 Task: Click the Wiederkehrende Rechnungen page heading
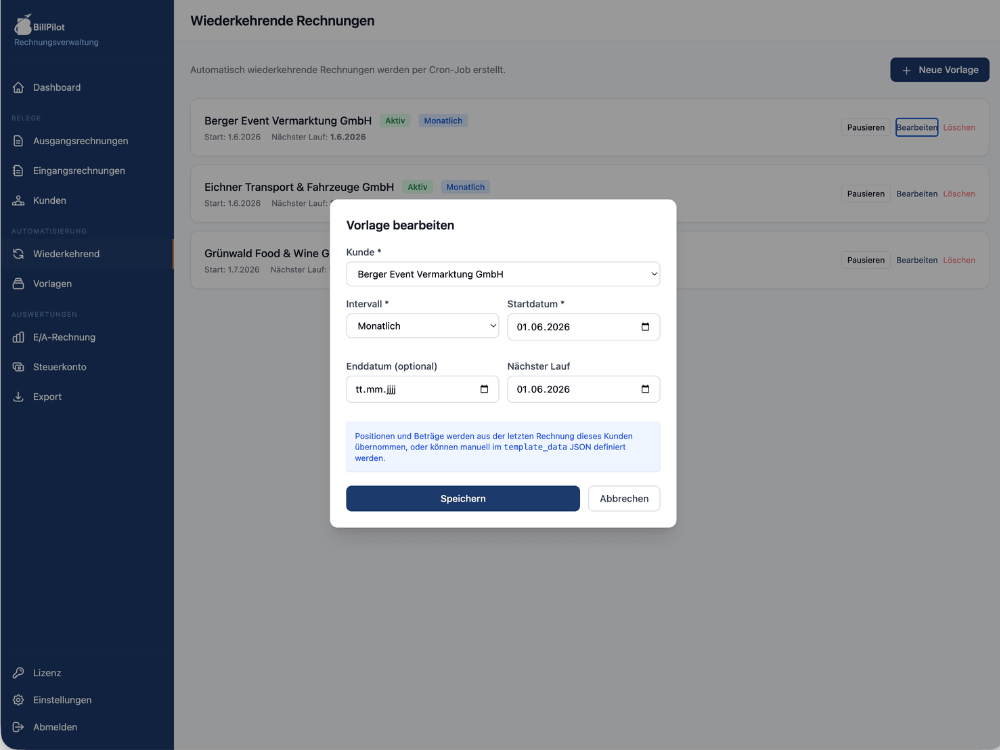click(x=283, y=21)
